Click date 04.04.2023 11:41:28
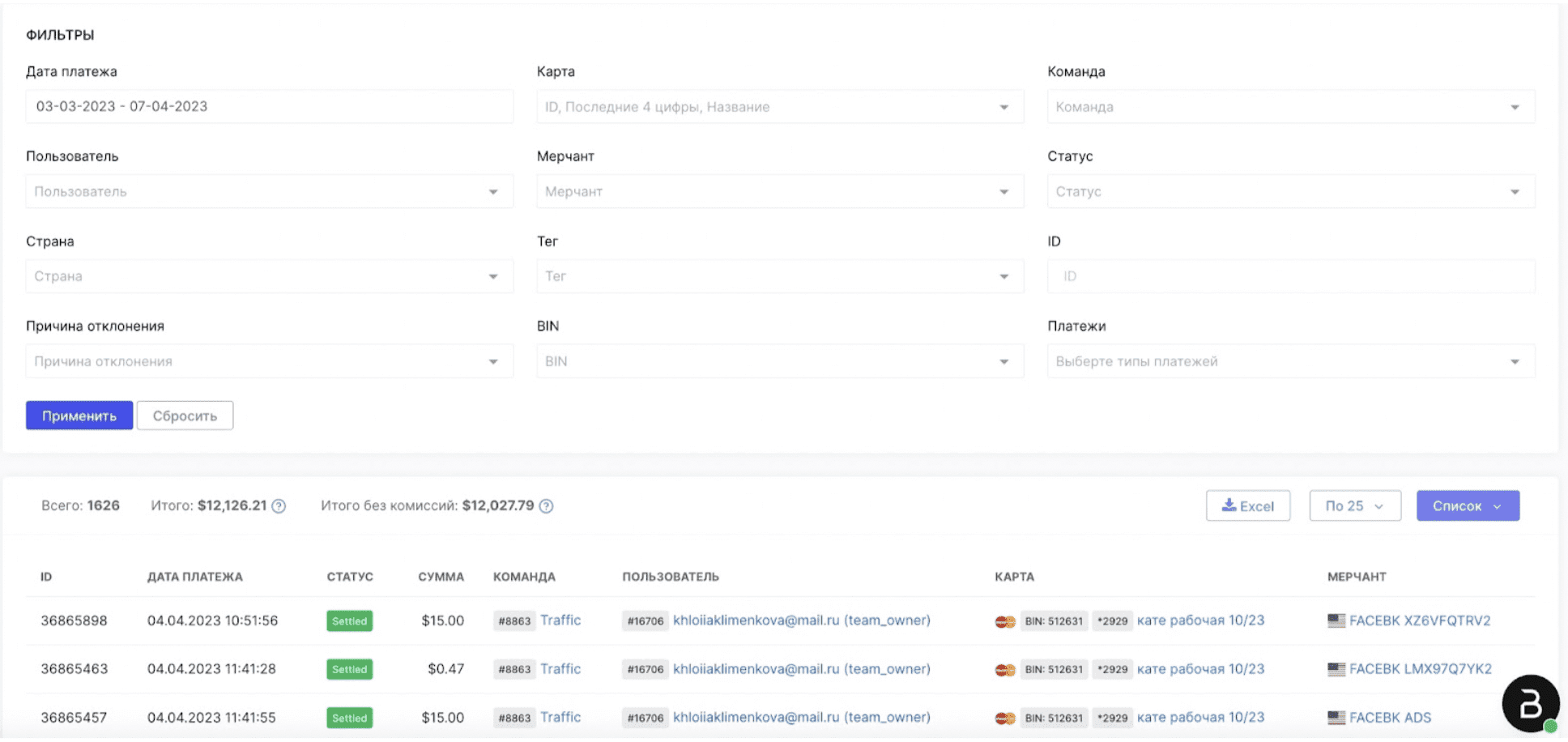The height and width of the screenshot is (742, 1568). pos(211,669)
